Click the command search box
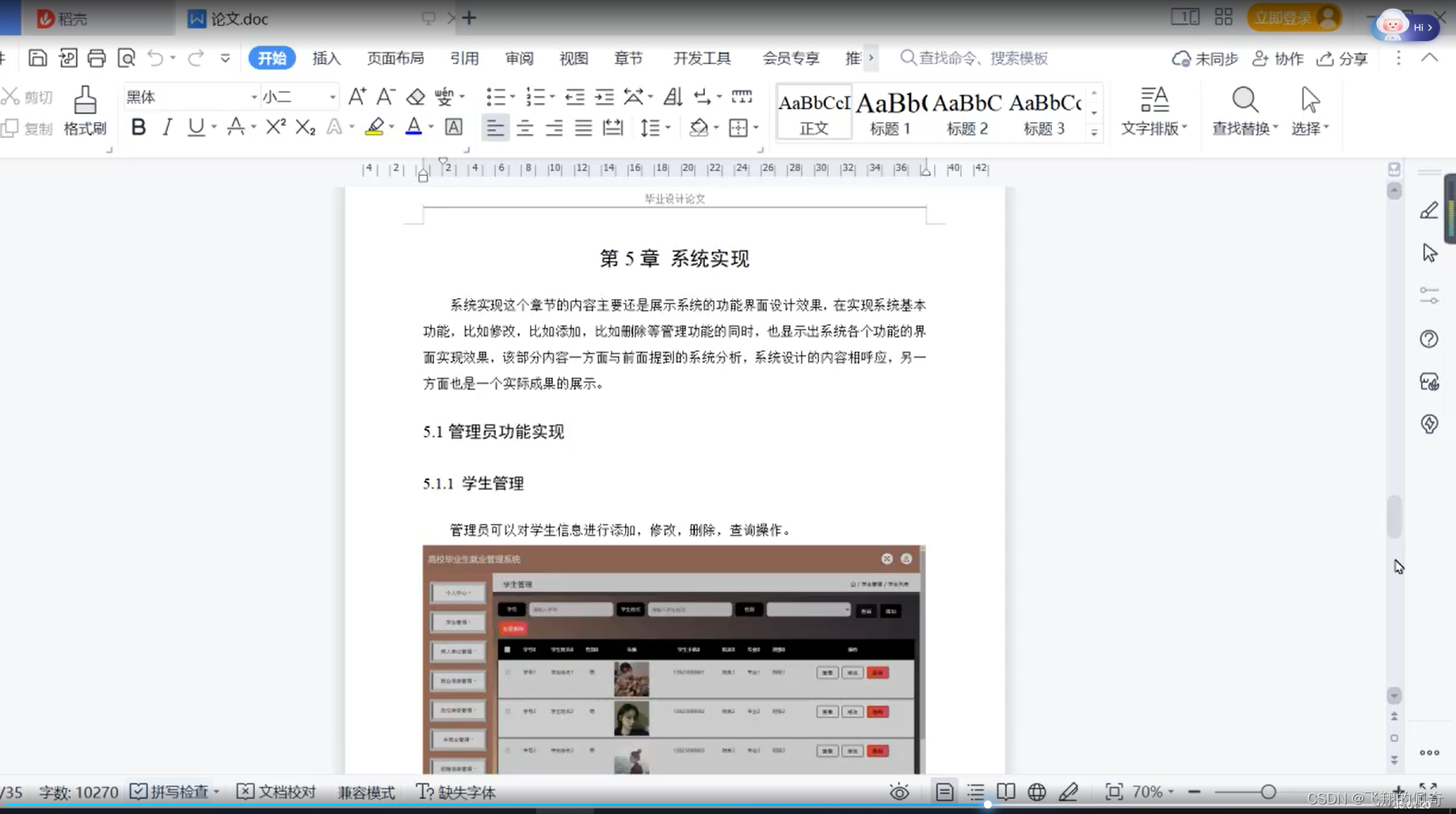 974,59
